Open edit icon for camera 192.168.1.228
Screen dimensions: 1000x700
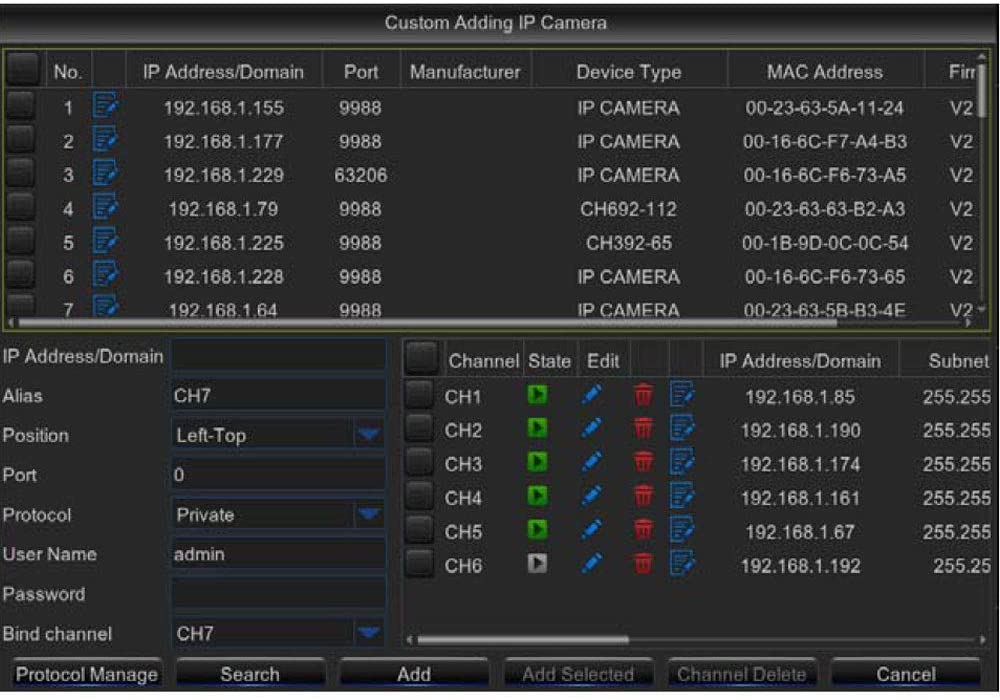[105, 275]
